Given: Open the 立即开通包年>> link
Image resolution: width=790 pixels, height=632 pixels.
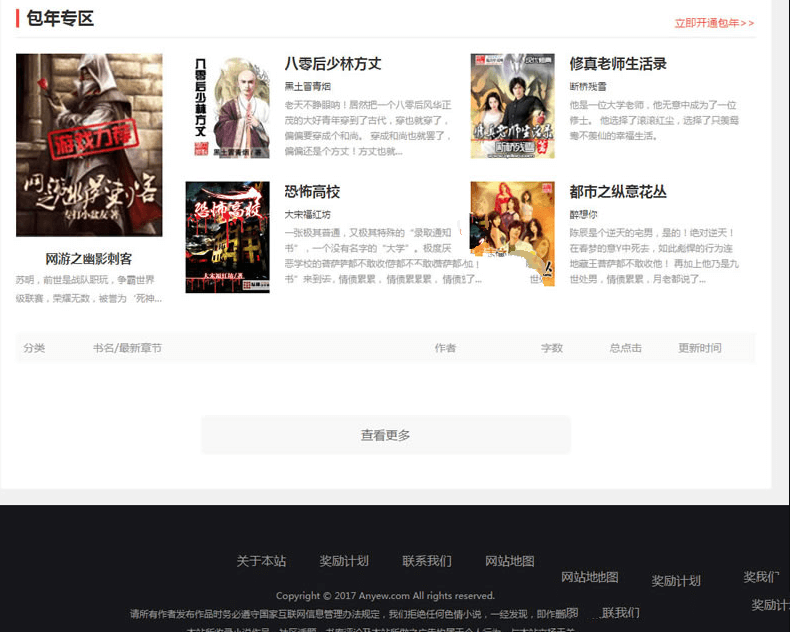Looking at the screenshot, I should coord(714,23).
